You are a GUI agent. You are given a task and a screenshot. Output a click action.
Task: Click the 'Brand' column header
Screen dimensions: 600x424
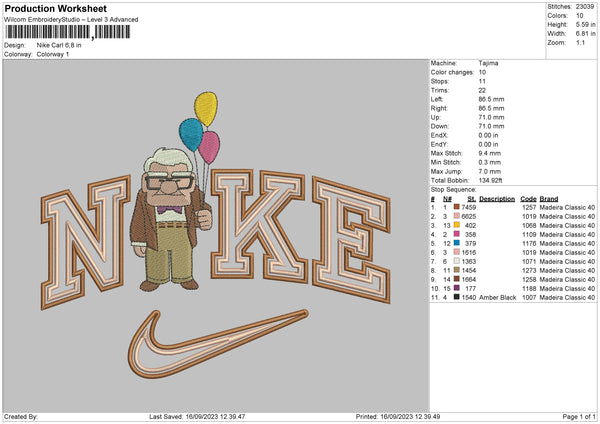(549, 199)
